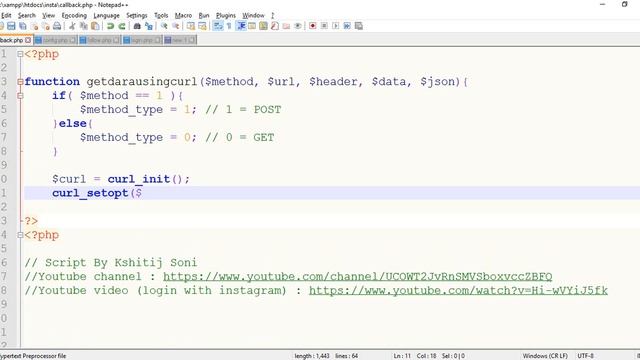Toggle file monitoring eye icon
The image size is (640, 360).
pyautogui.click(x=298, y=26)
